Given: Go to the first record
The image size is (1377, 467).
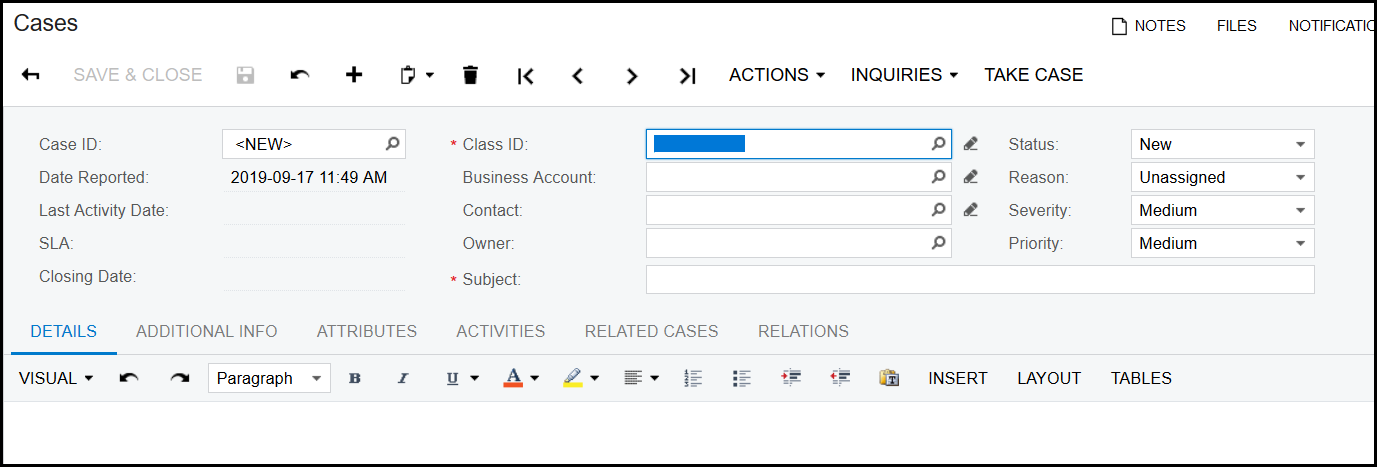Looking at the screenshot, I should pyautogui.click(x=525, y=76).
